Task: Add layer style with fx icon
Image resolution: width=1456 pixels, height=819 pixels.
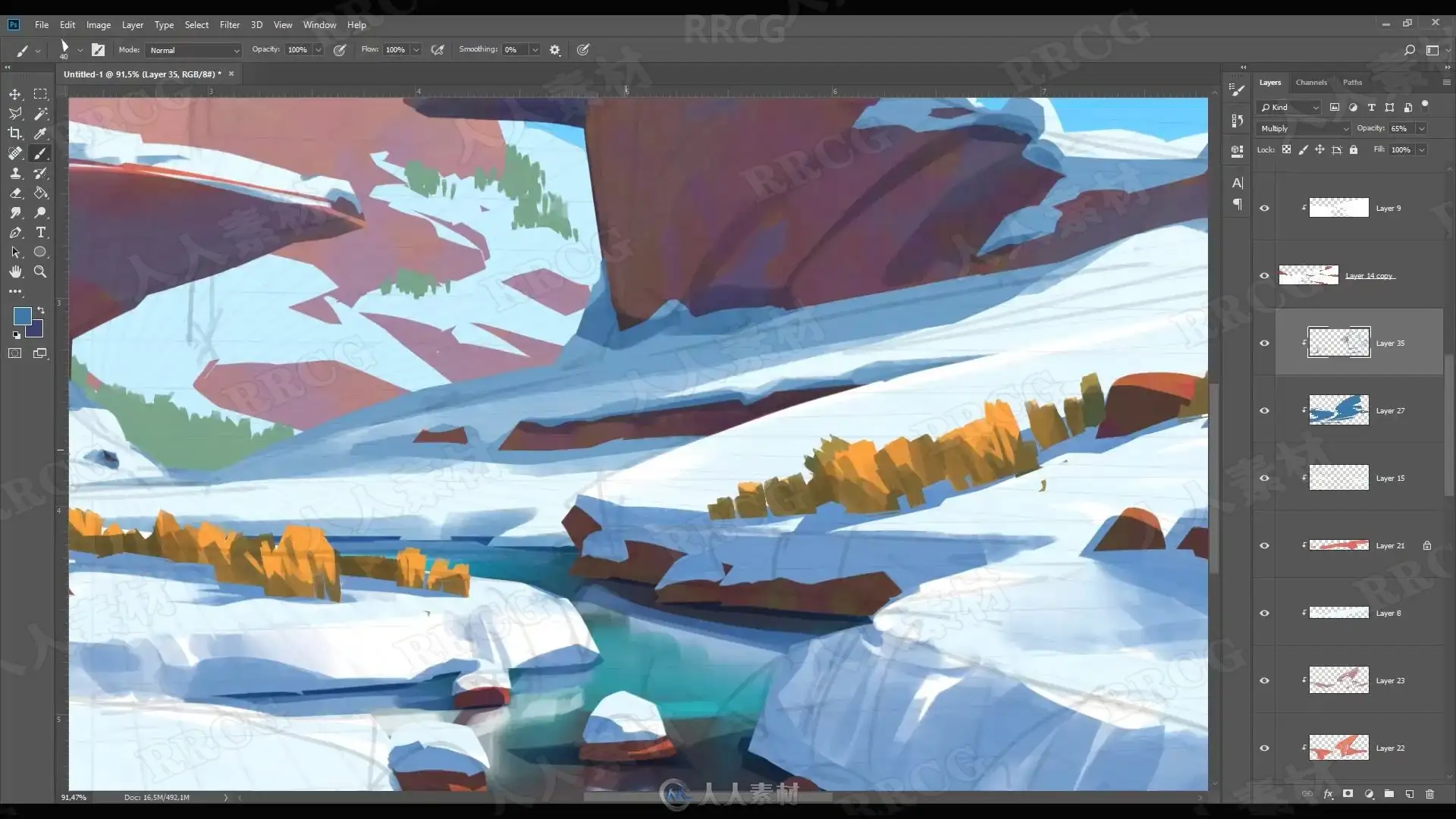Action: (1328, 794)
